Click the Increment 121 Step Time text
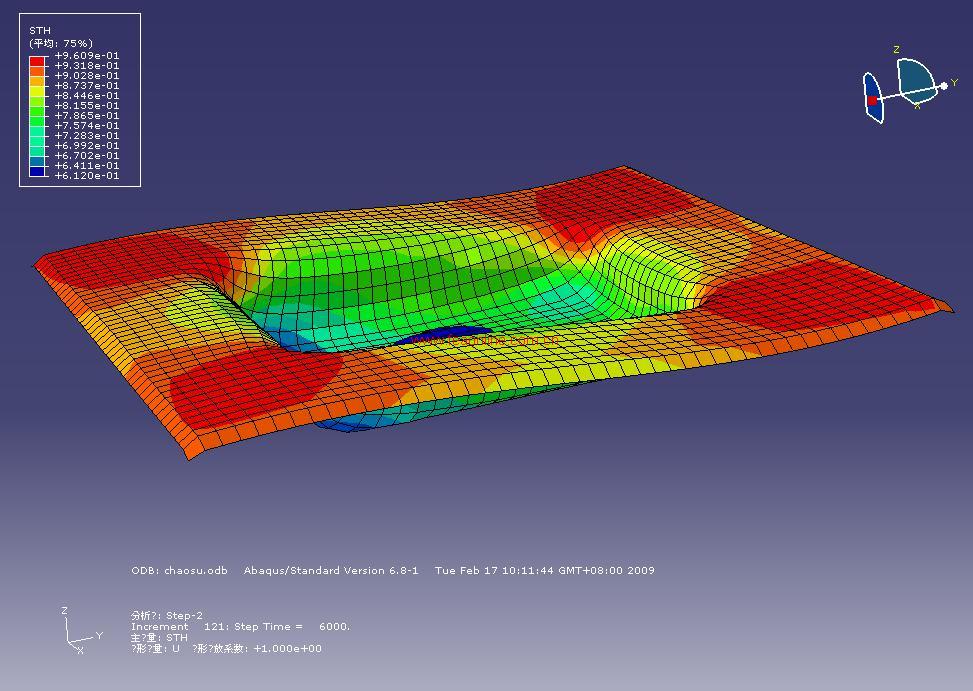 tap(240, 626)
